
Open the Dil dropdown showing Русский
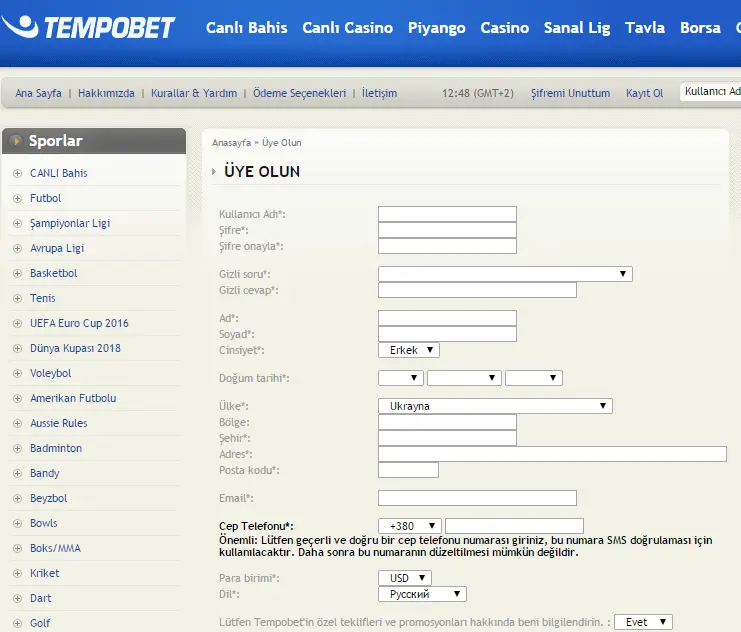422,594
